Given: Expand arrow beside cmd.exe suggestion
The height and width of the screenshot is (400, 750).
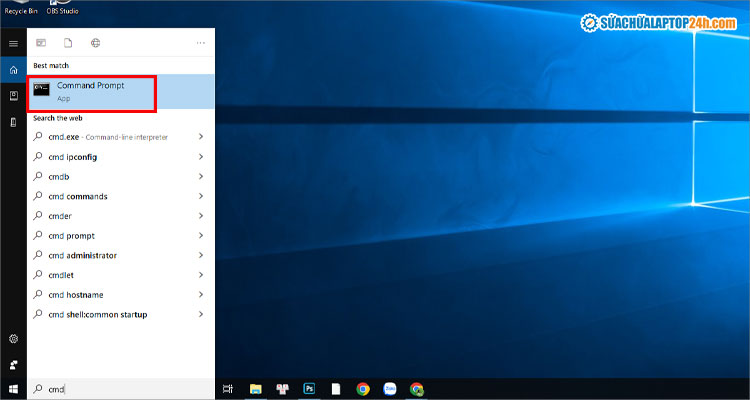Looking at the screenshot, I should (201, 137).
